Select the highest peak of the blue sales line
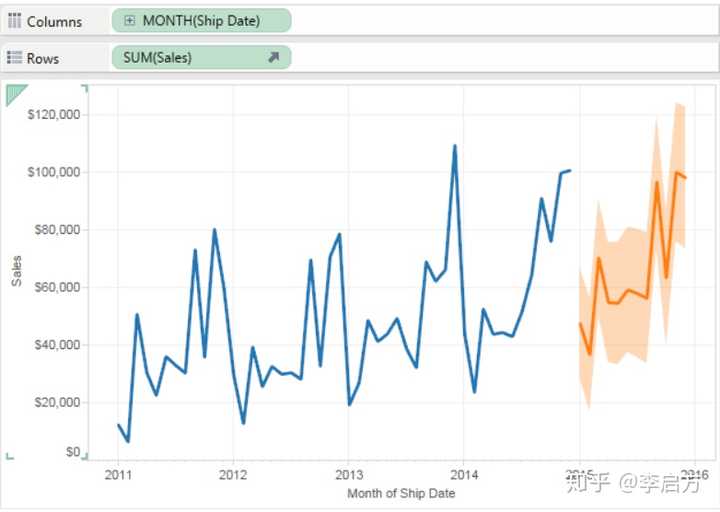Viewport: 720px width, 512px height. (455, 146)
